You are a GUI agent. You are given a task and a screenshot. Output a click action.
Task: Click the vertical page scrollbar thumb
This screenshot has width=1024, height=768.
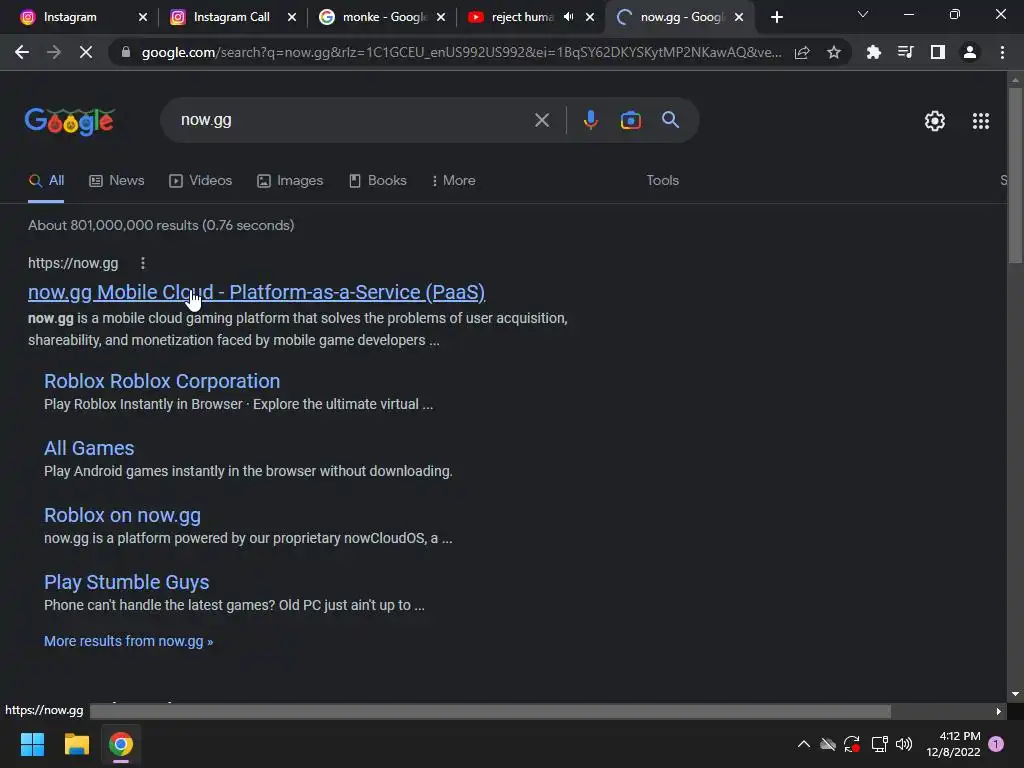[1015, 175]
